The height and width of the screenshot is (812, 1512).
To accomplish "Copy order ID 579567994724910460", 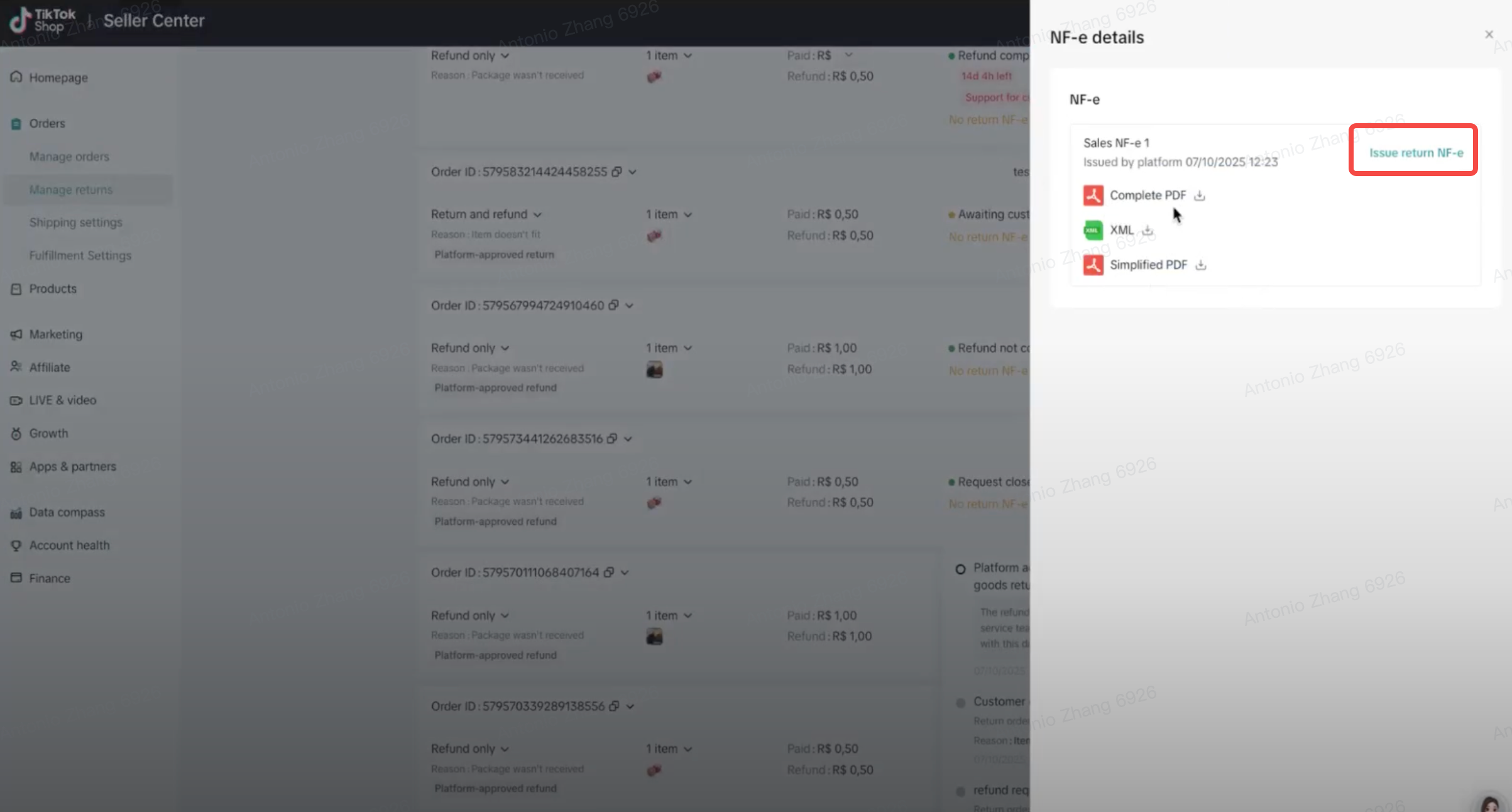I will click(613, 305).
